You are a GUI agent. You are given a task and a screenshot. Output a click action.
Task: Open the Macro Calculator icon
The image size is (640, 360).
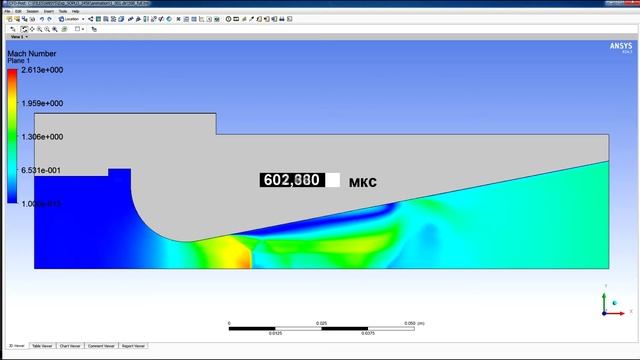(267, 19)
